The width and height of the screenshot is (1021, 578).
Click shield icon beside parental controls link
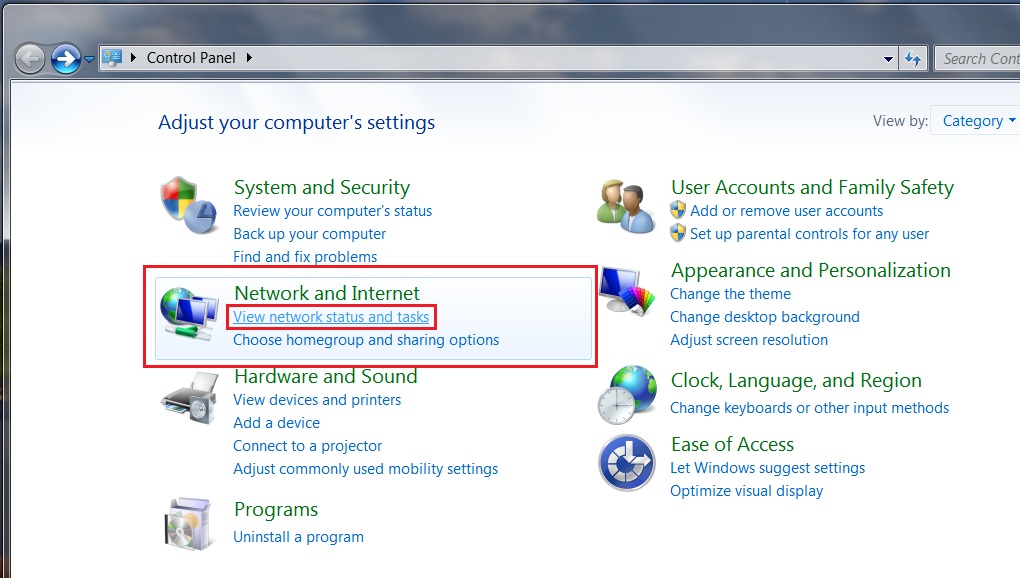tap(678, 232)
